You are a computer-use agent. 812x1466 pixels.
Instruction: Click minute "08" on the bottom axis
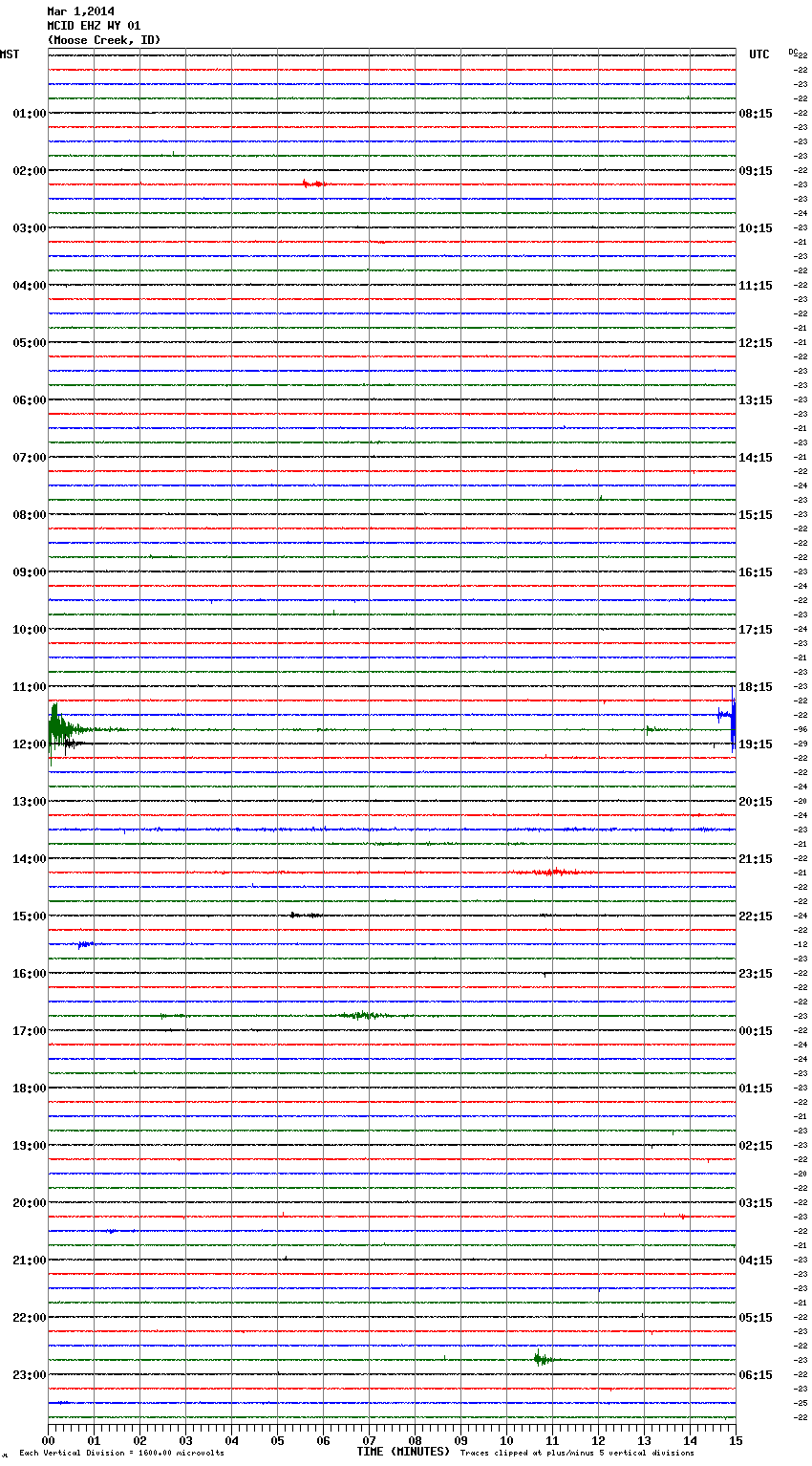415,1441
